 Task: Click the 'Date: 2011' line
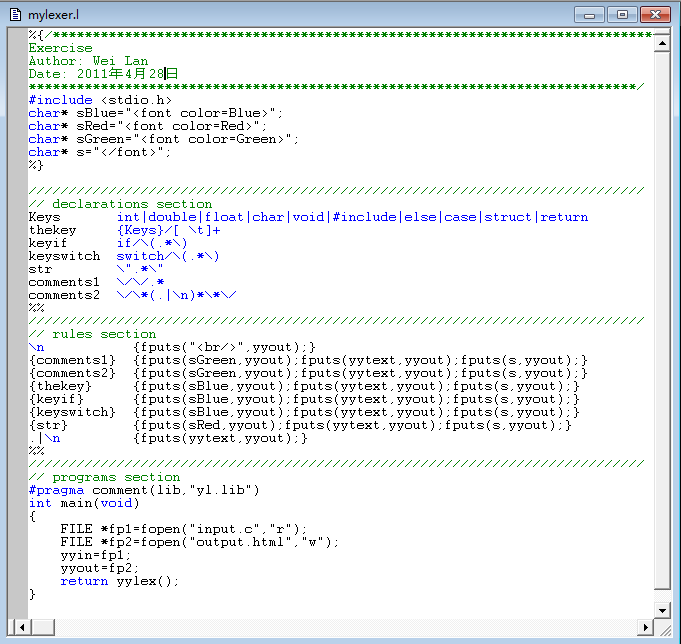[x=103, y=73]
